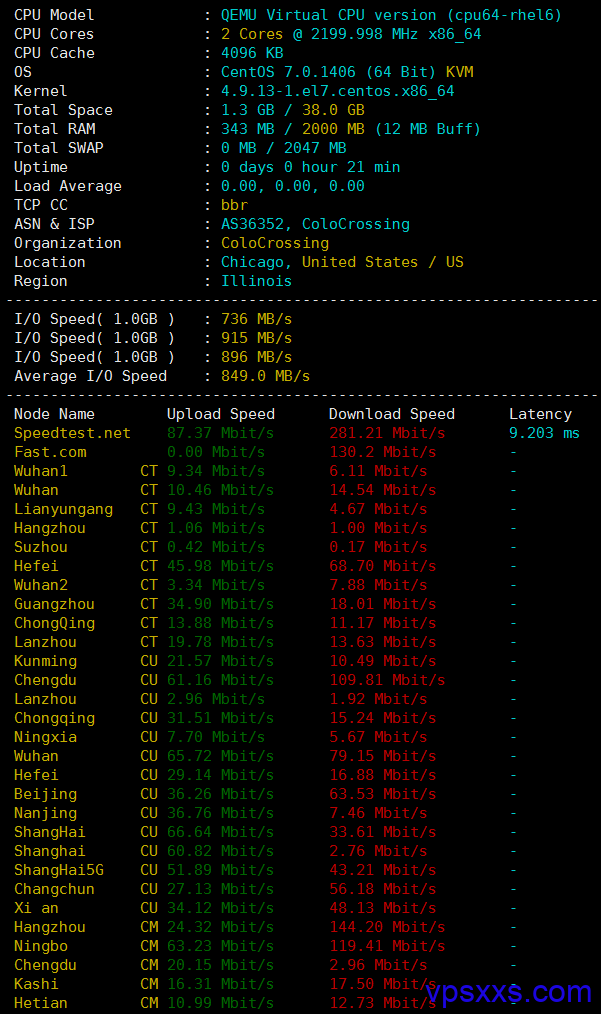Select the Lianyungang node row name
This screenshot has width=601, height=1014.
point(63,509)
